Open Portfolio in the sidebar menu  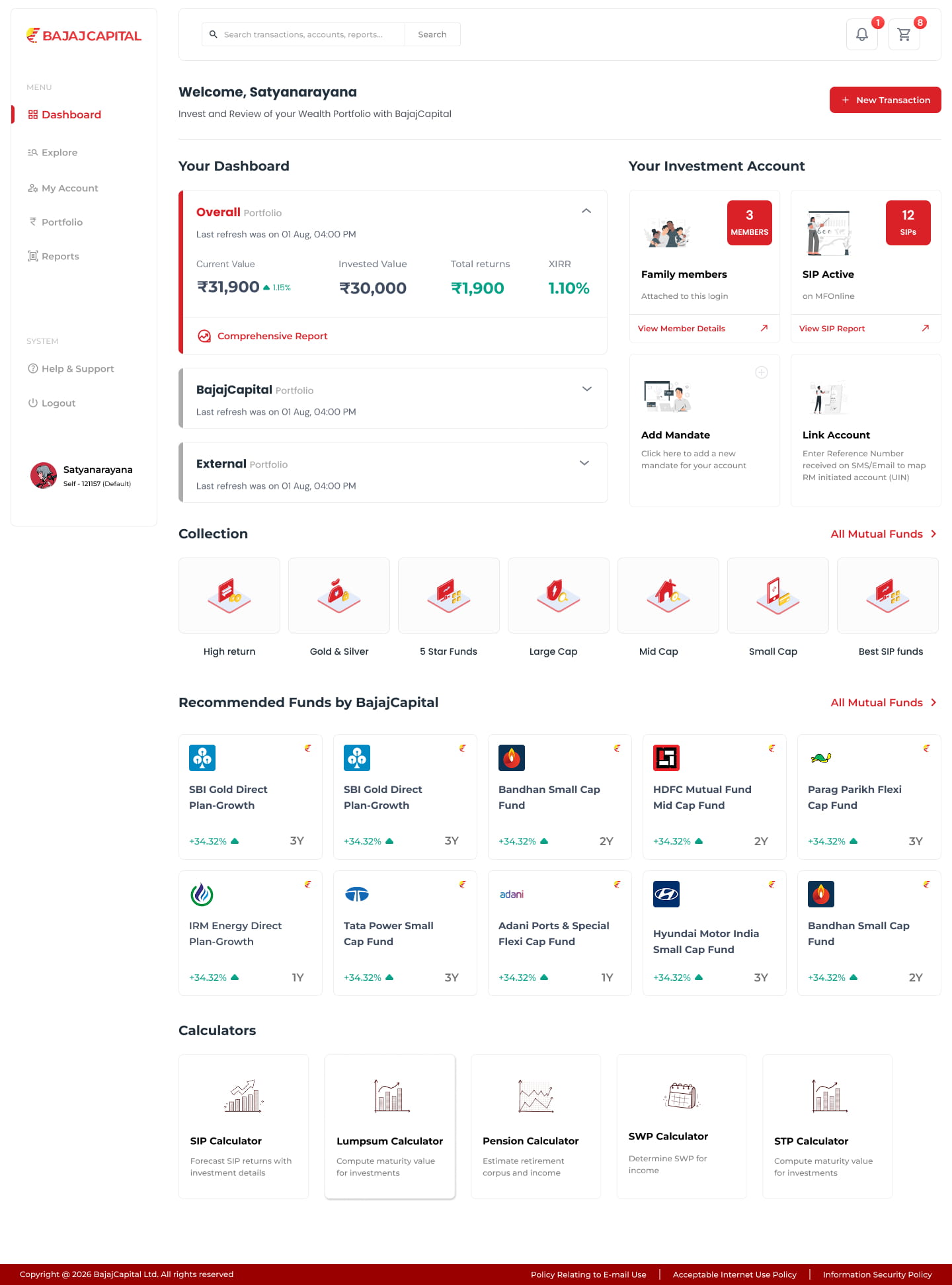(56, 222)
